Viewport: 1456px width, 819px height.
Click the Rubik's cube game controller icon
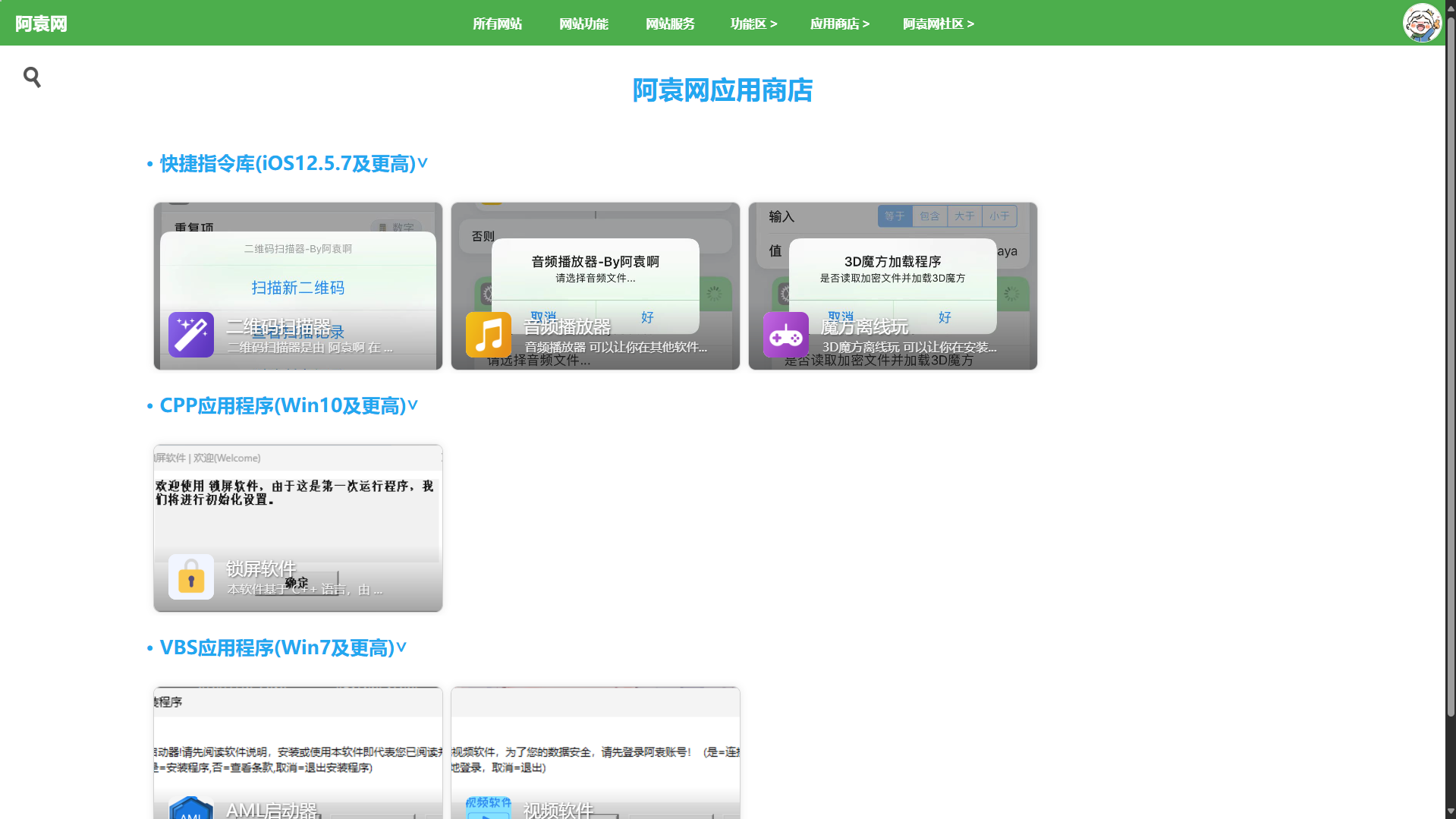[786, 335]
